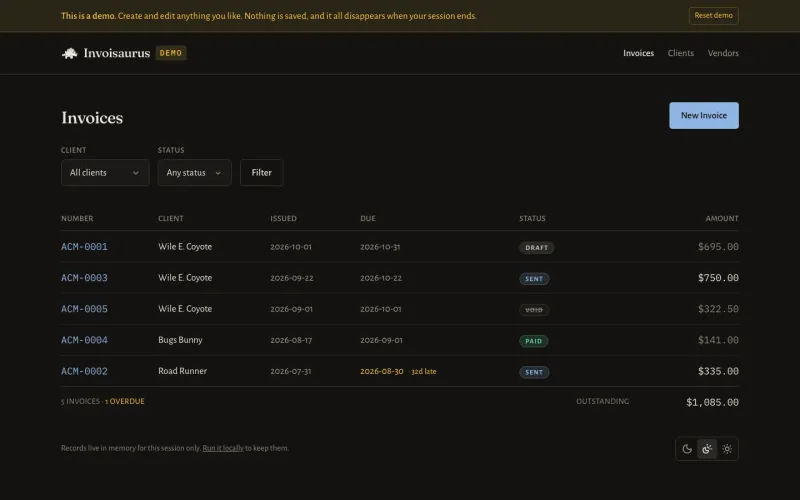
Task: Click the DRAFT status badge
Action: coord(536,247)
